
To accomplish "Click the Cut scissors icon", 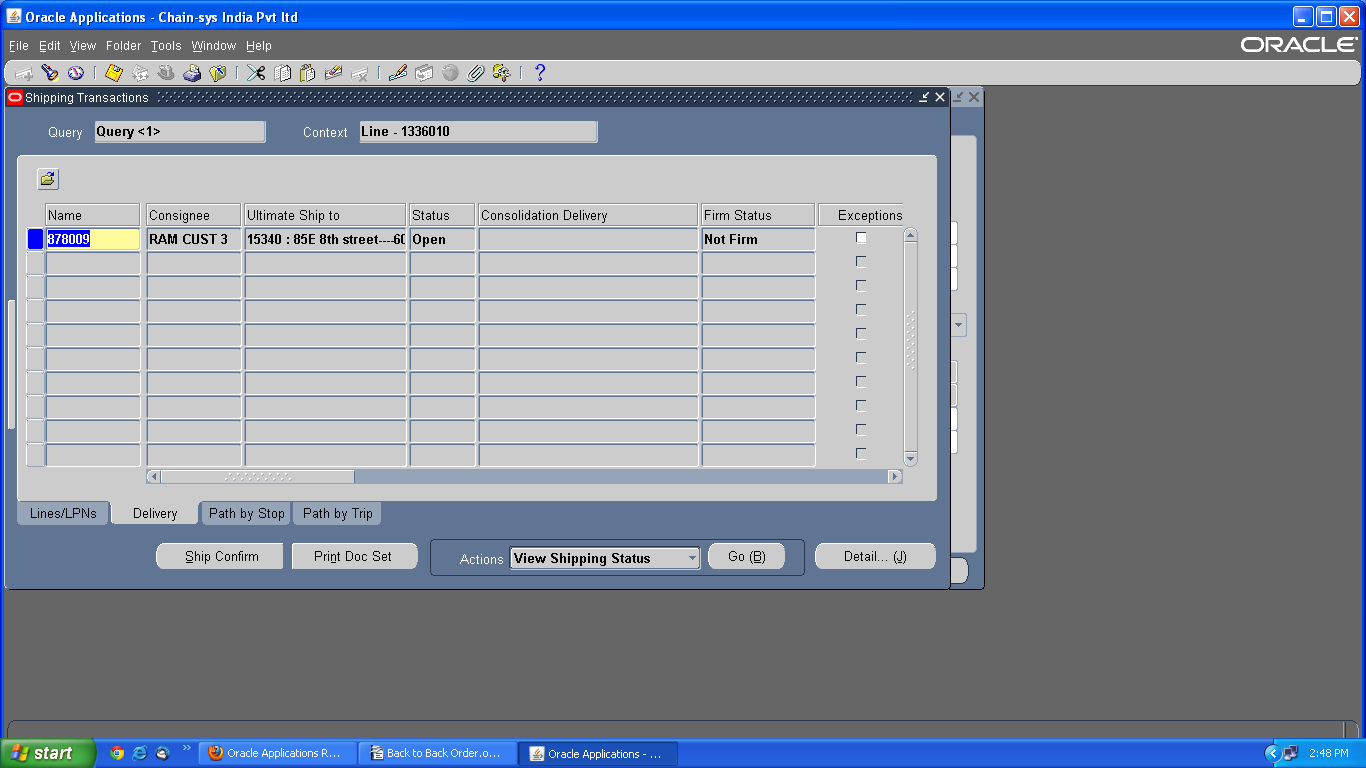I will coord(256,73).
